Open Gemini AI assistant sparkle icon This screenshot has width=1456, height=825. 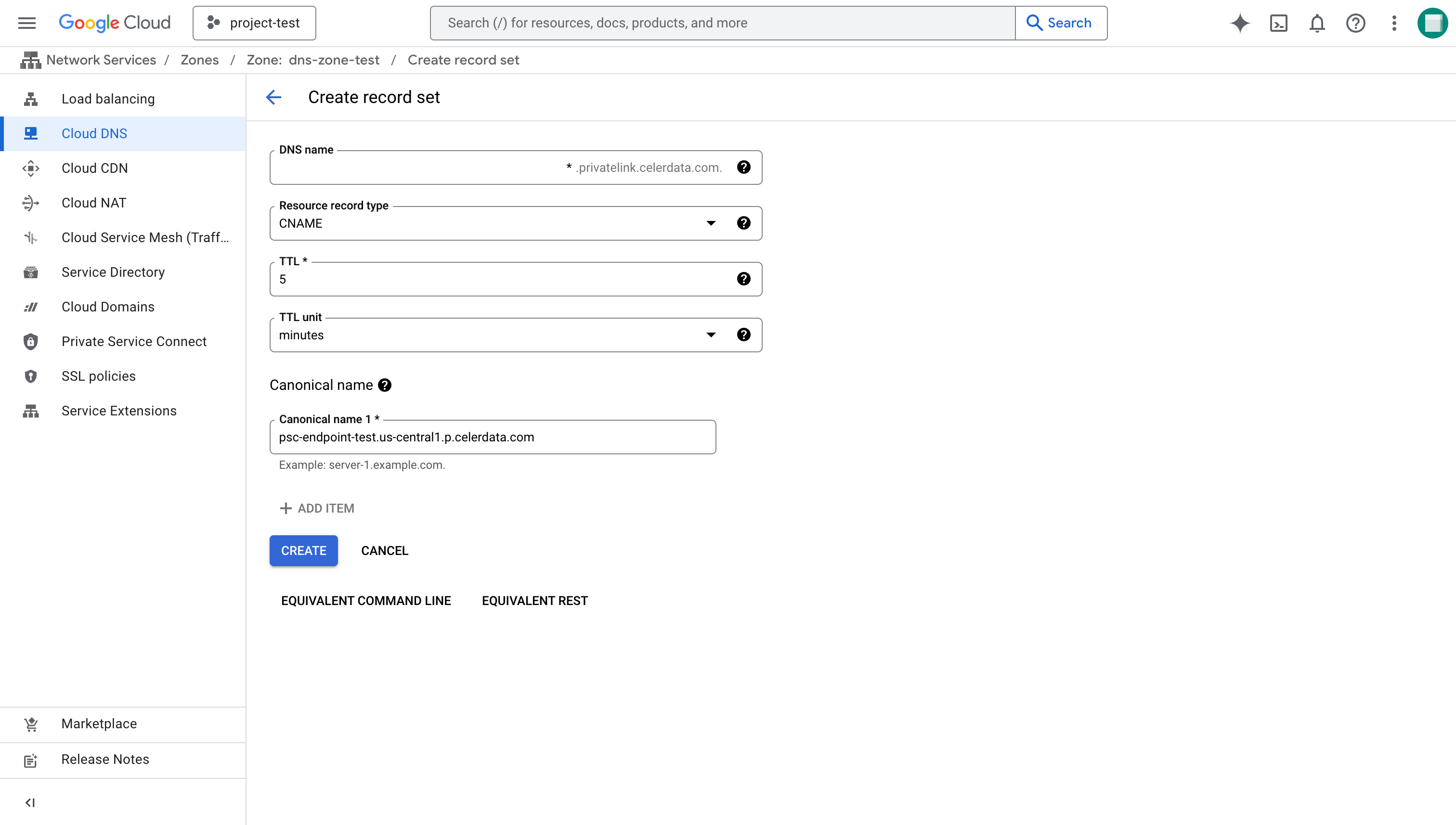pyautogui.click(x=1239, y=23)
